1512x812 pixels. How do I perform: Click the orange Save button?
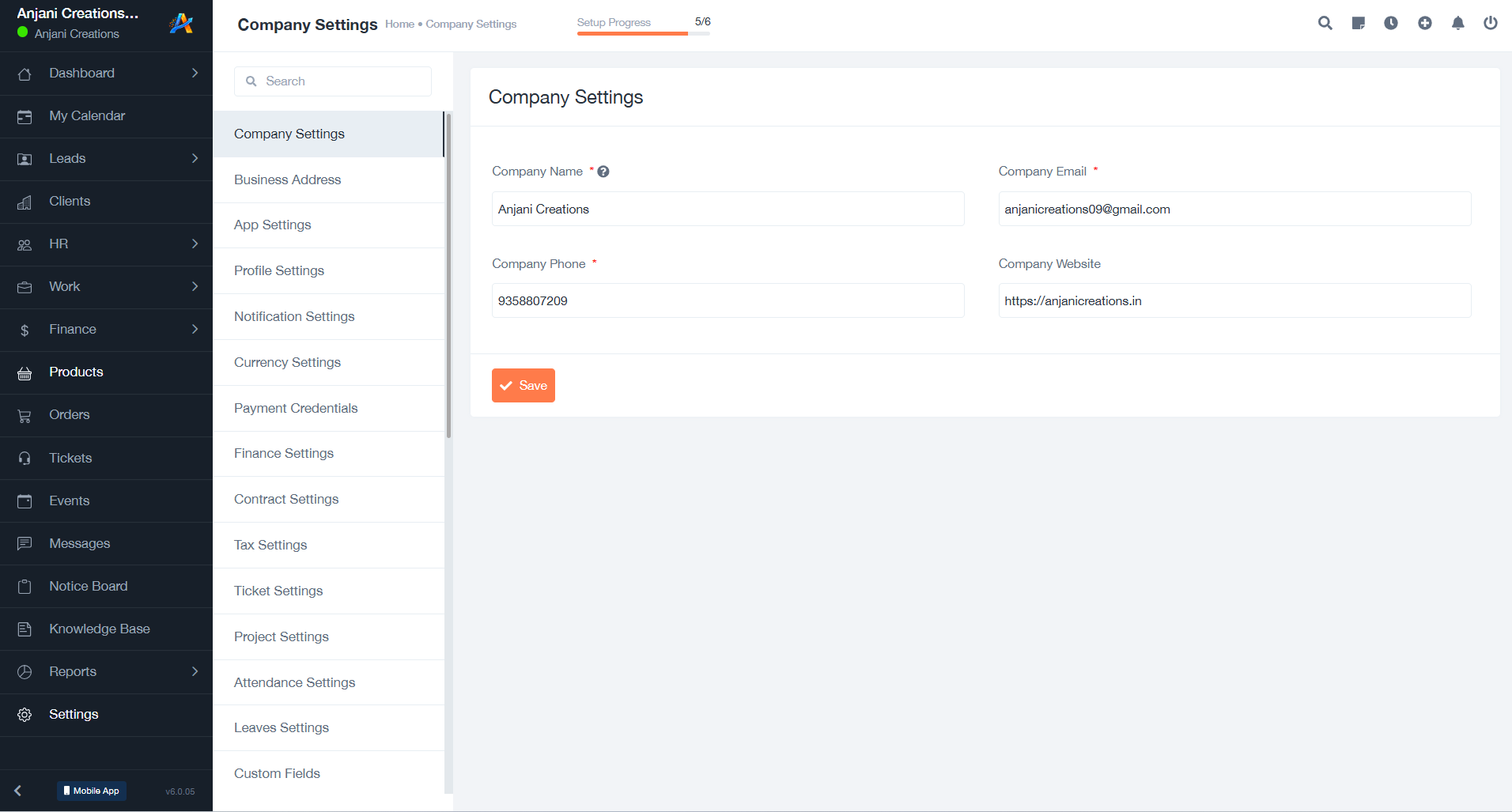[524, 386]
